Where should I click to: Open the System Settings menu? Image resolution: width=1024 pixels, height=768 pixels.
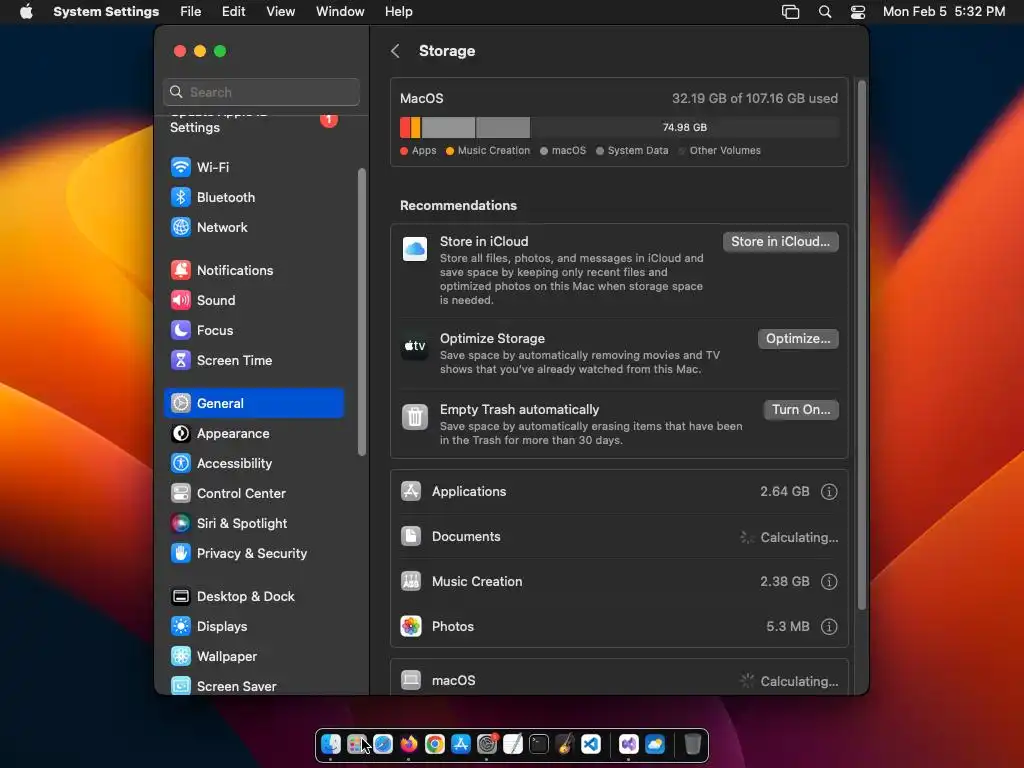click(x=106, y=12)
